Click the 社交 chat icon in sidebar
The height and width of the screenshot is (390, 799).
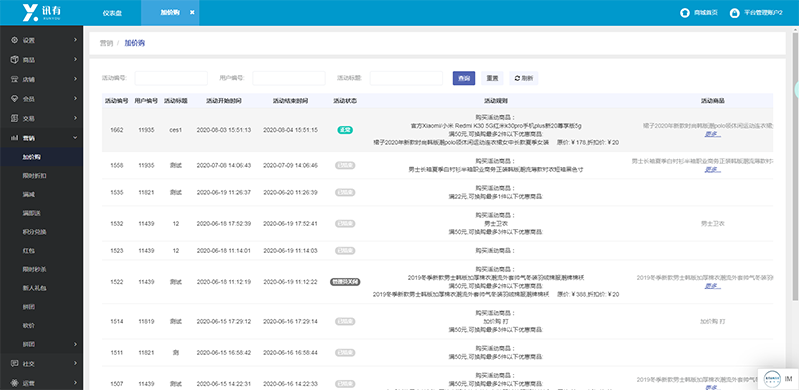tap(14, 363)
